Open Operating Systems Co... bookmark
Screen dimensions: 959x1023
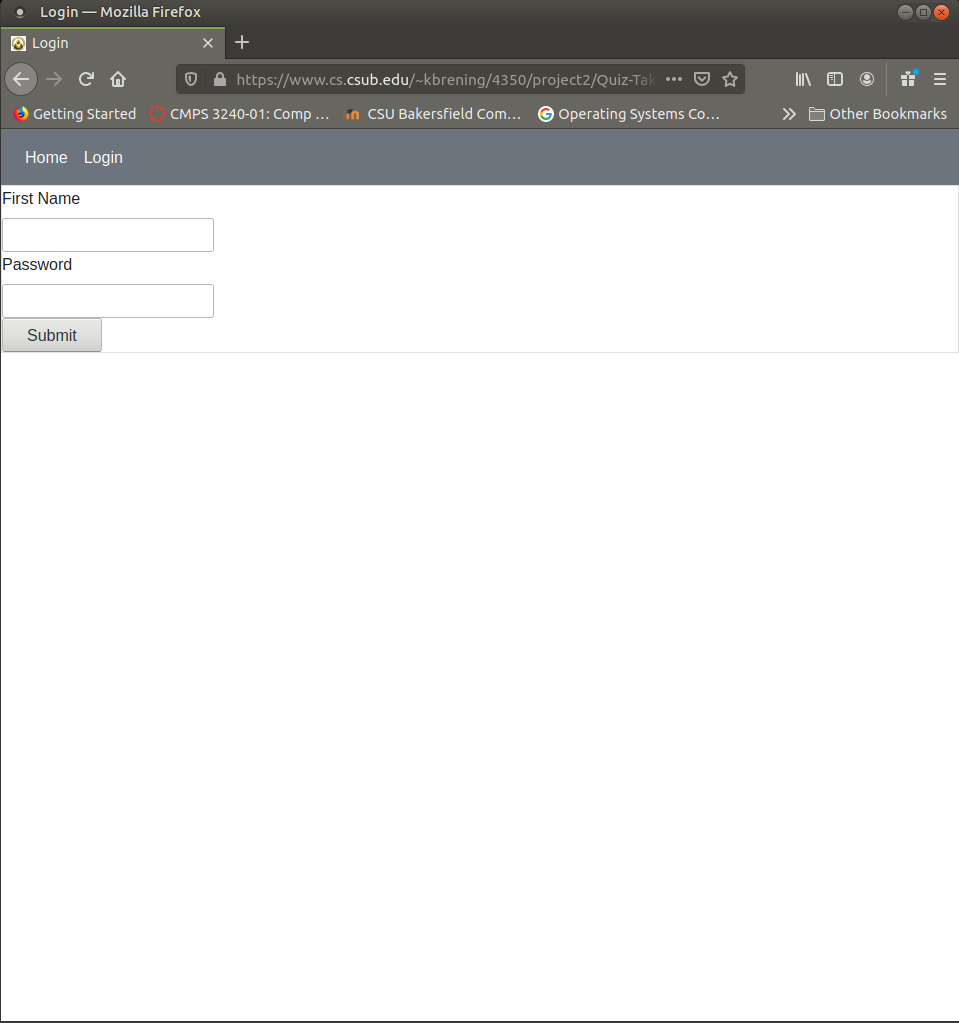tap(629, 114)
